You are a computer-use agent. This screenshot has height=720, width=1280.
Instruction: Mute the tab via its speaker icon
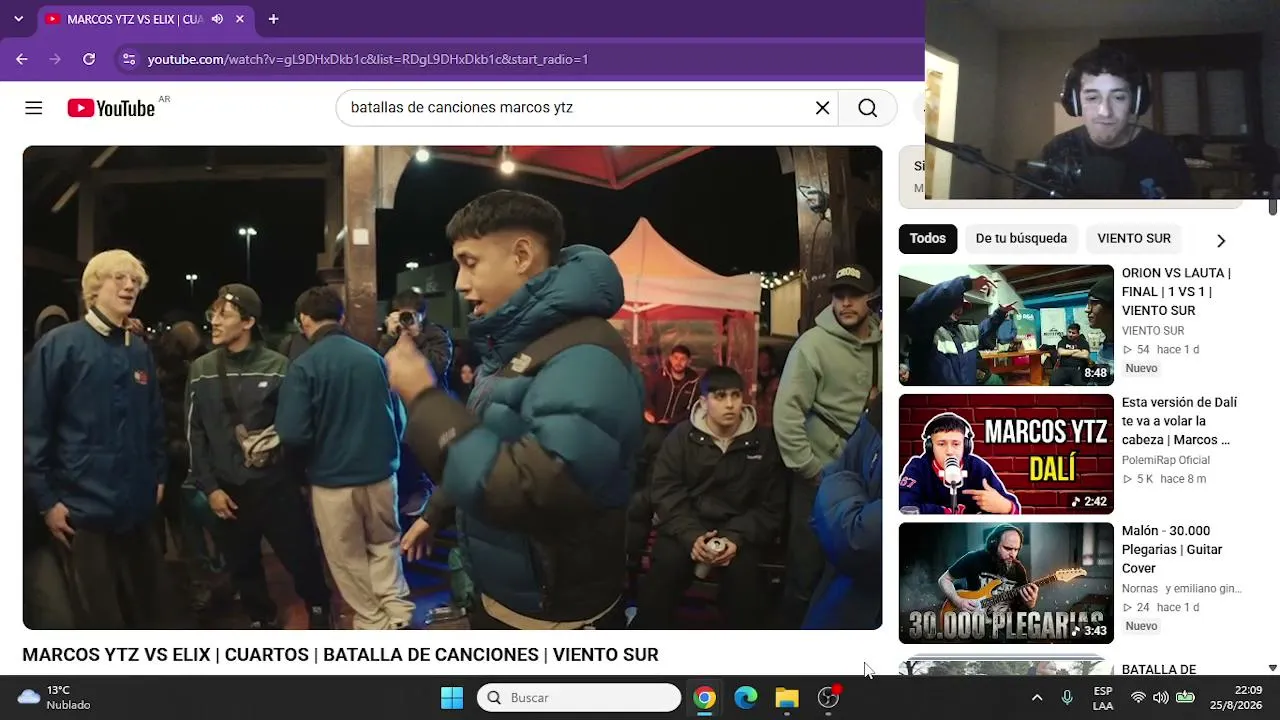(x=217, y=19)
